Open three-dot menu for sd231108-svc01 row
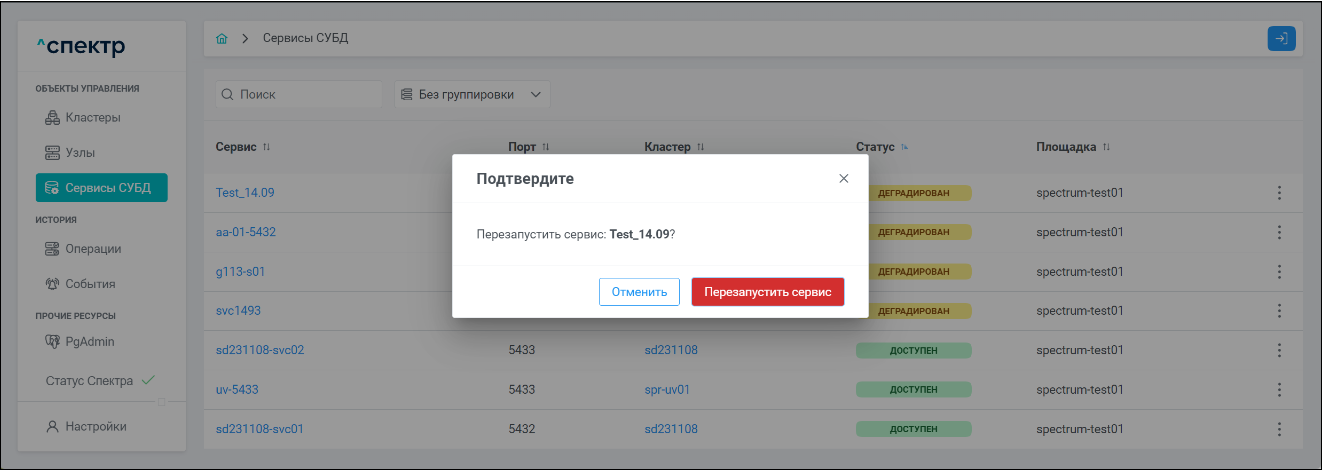Screen dimensions: 1323x471 coord(1279,429)
